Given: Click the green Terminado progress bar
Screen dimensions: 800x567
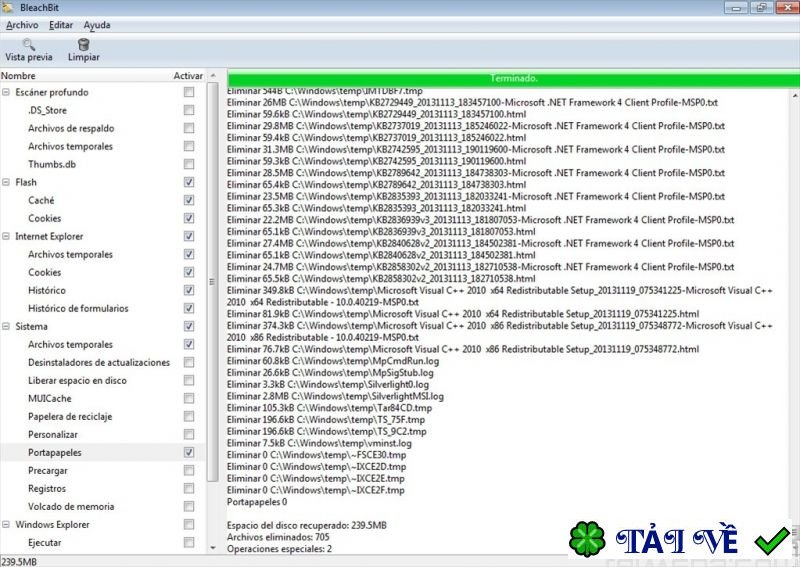Looking at the screenshot, I should click(513, 78).
